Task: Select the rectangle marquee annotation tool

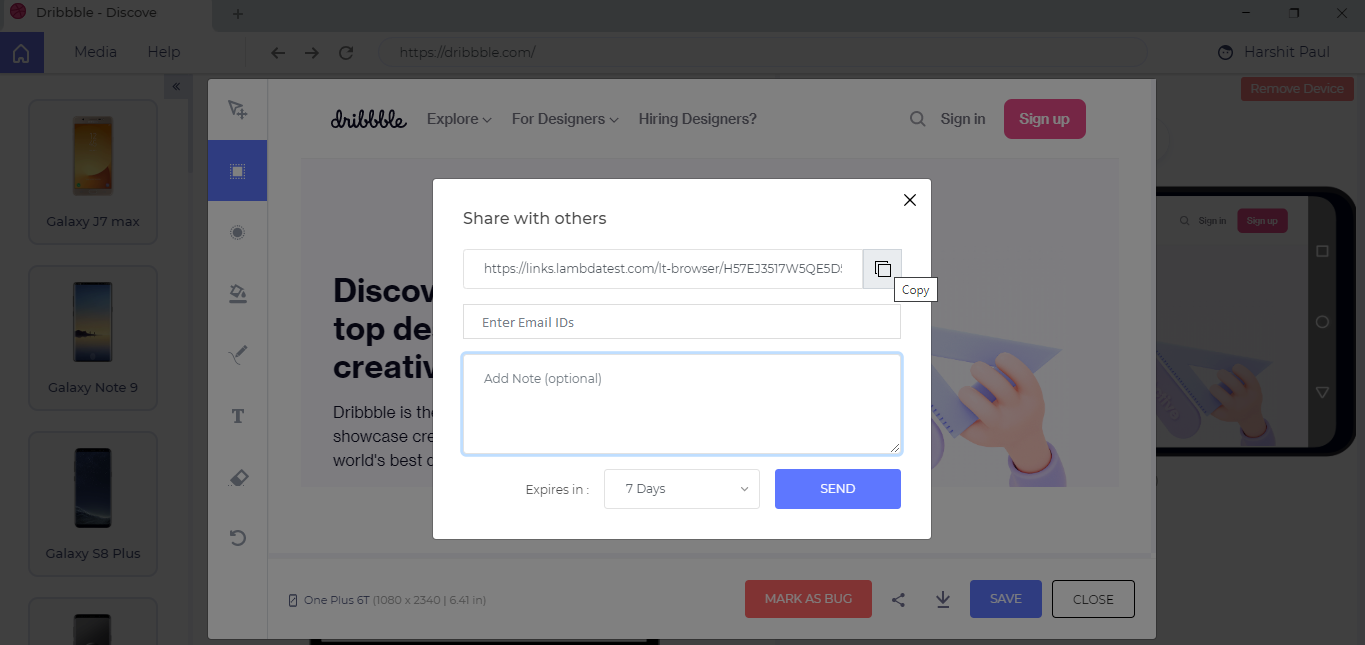Action: coord(237,171)
